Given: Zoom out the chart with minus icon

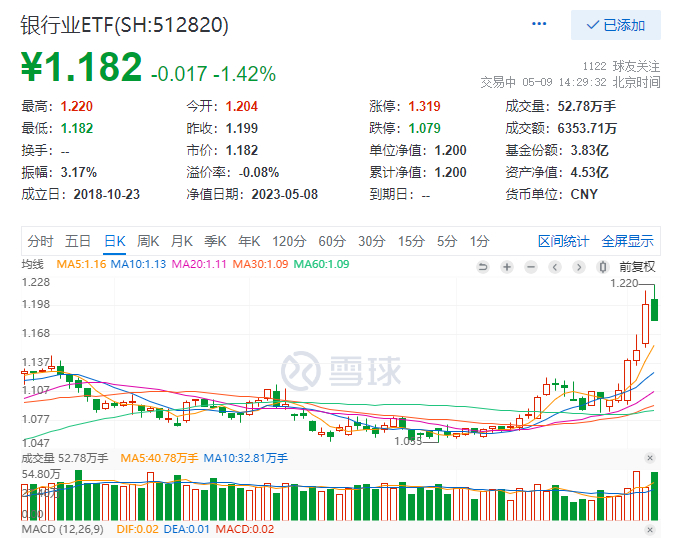Looking at the screenshot, I should (531, 267).
